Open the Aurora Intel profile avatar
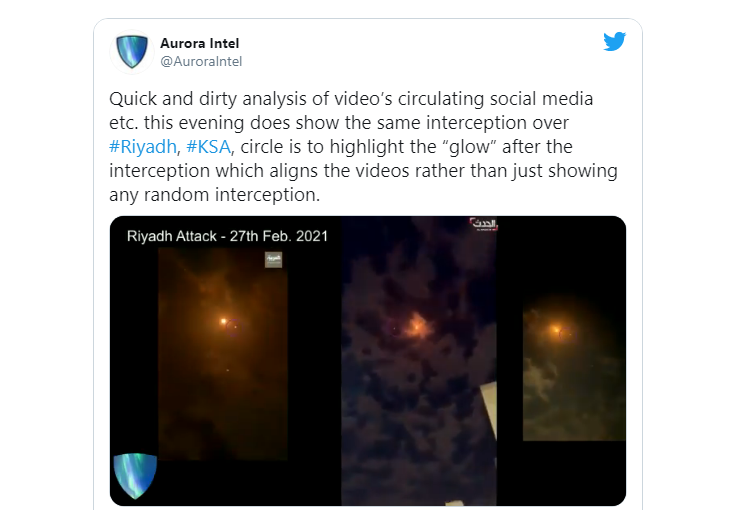The width and height of the screenshot is (752, 510). pyautogui.click(x=132, y=52)
